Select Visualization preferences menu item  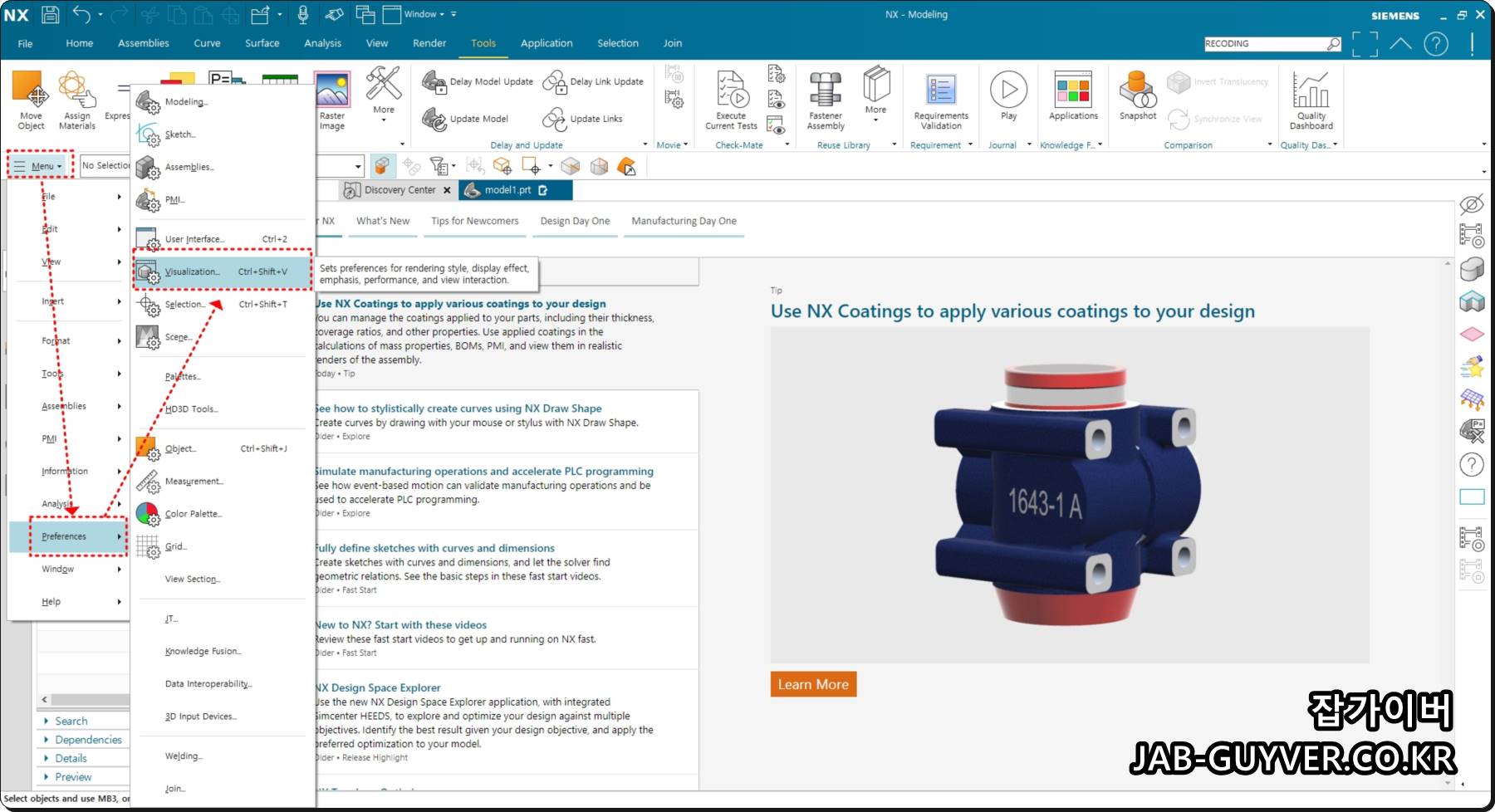click(223, 271)
